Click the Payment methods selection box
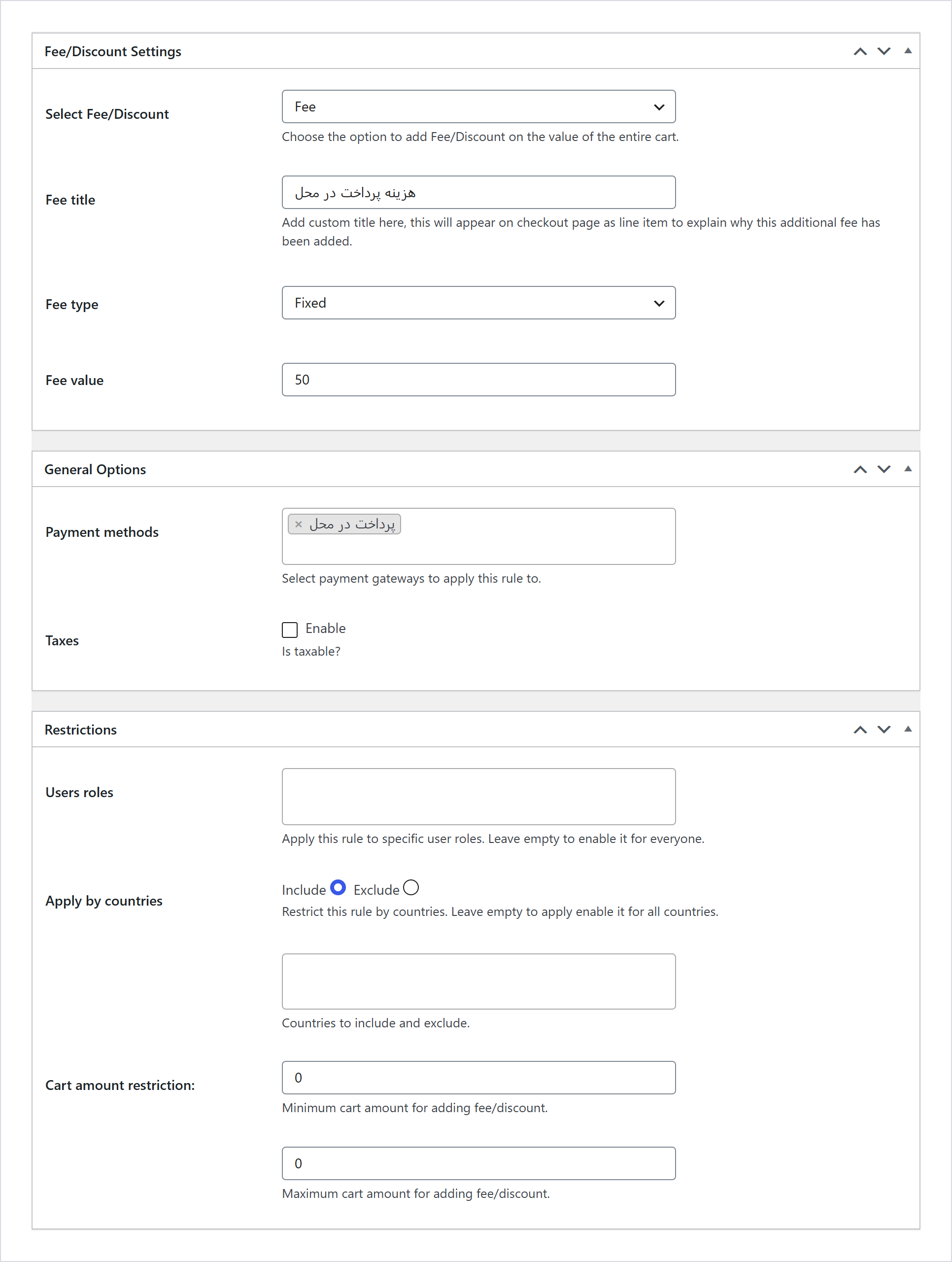 coord(478,536)
